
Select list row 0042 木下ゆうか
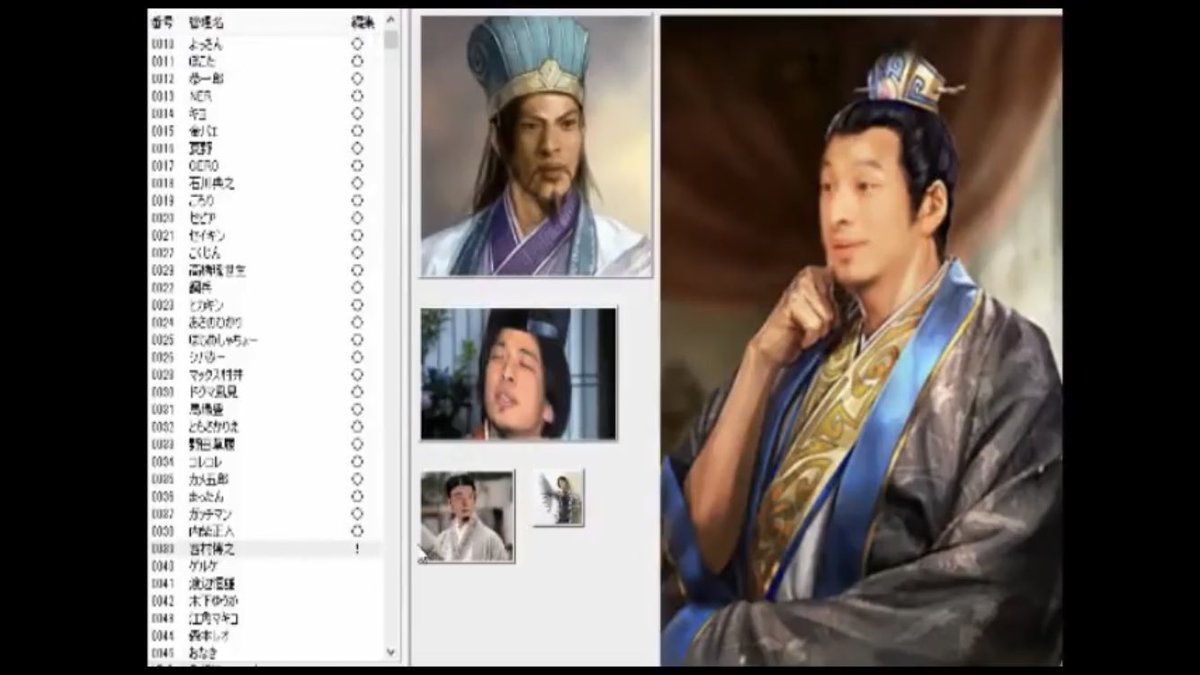point(266,600)
